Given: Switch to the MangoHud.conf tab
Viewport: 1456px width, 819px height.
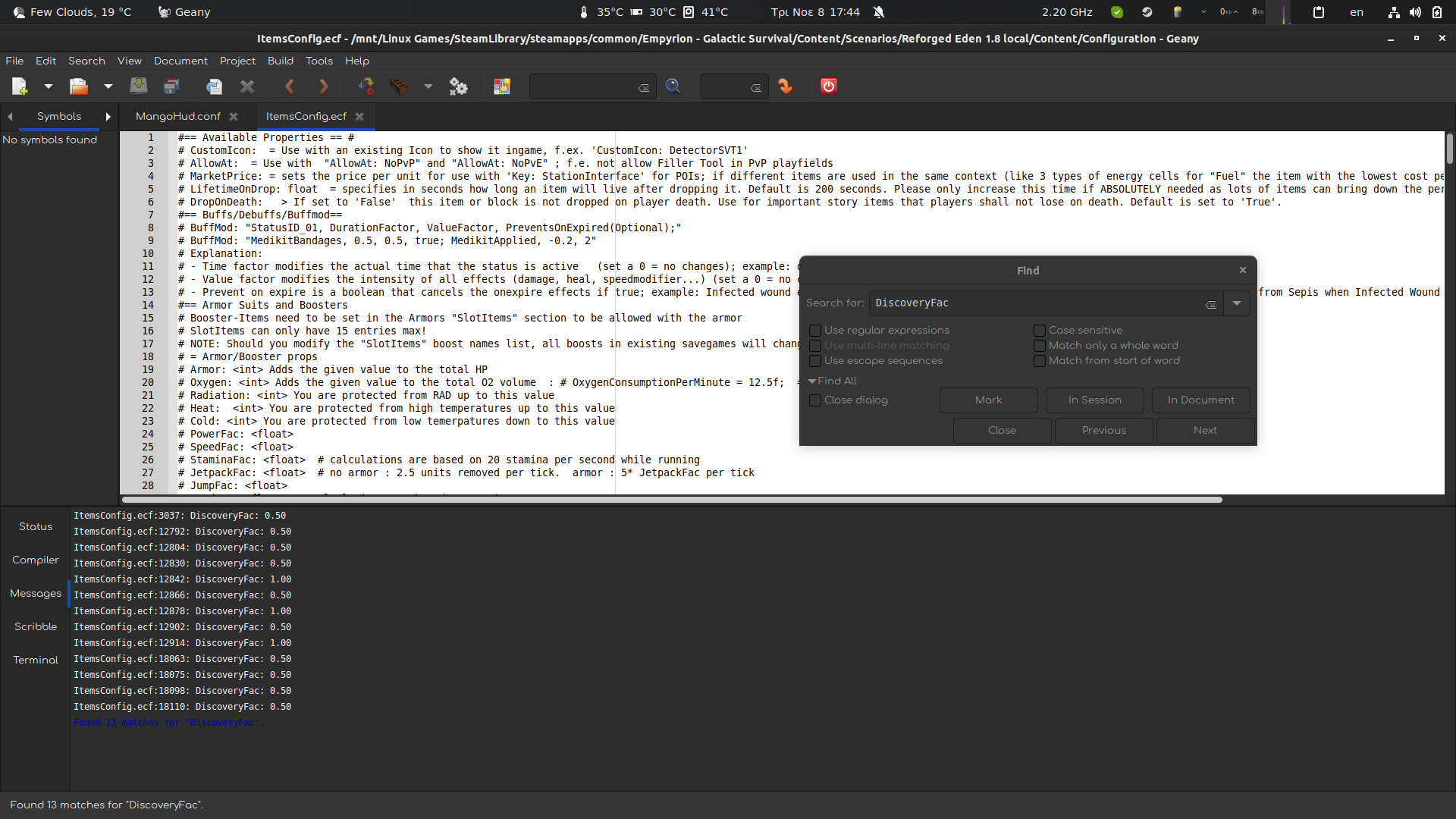Looking at the screenshot, I should (178, 116).
